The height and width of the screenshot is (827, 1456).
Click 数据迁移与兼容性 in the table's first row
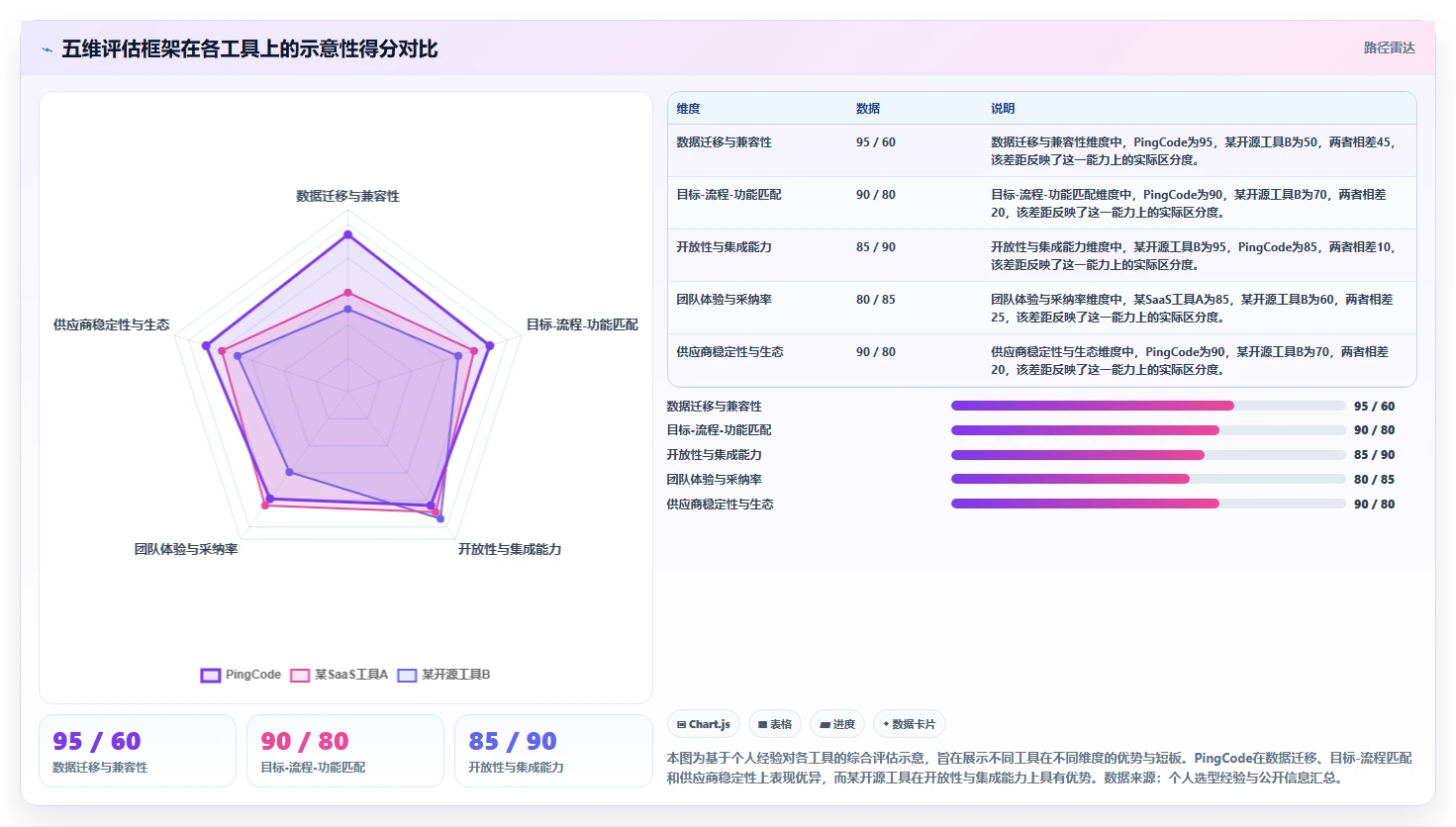725,142
